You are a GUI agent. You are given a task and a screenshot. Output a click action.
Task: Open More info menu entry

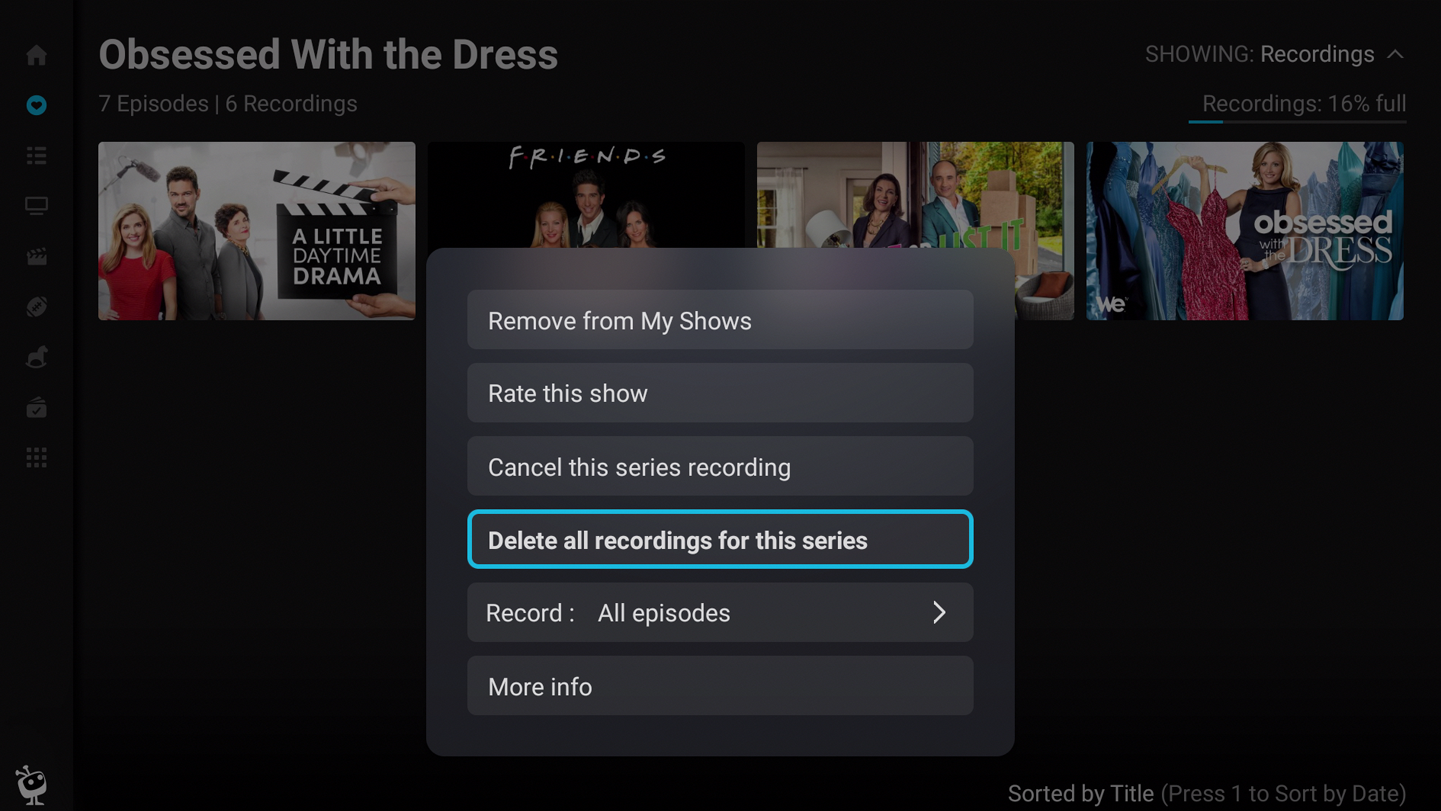click(720, 686)
